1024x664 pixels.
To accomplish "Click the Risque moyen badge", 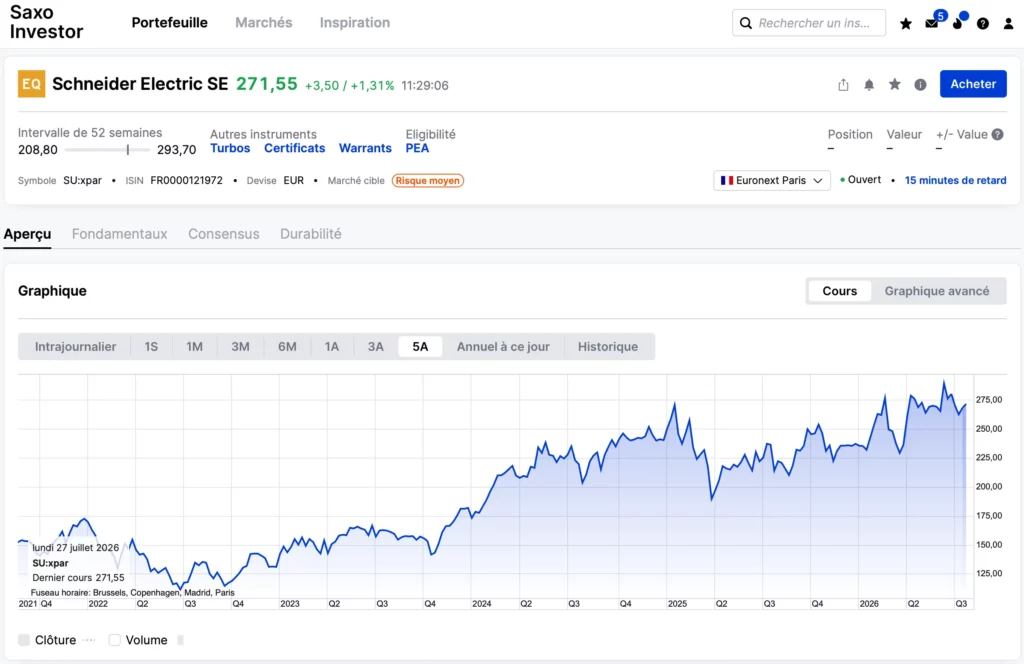I will click(x=428, y=181).
